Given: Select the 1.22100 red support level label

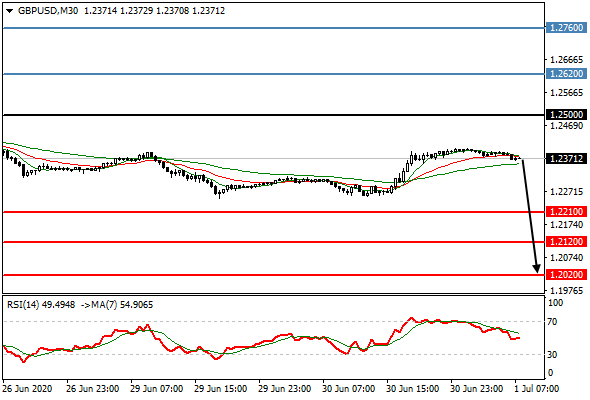Looking at the screenshot, I should pos(566,212).
